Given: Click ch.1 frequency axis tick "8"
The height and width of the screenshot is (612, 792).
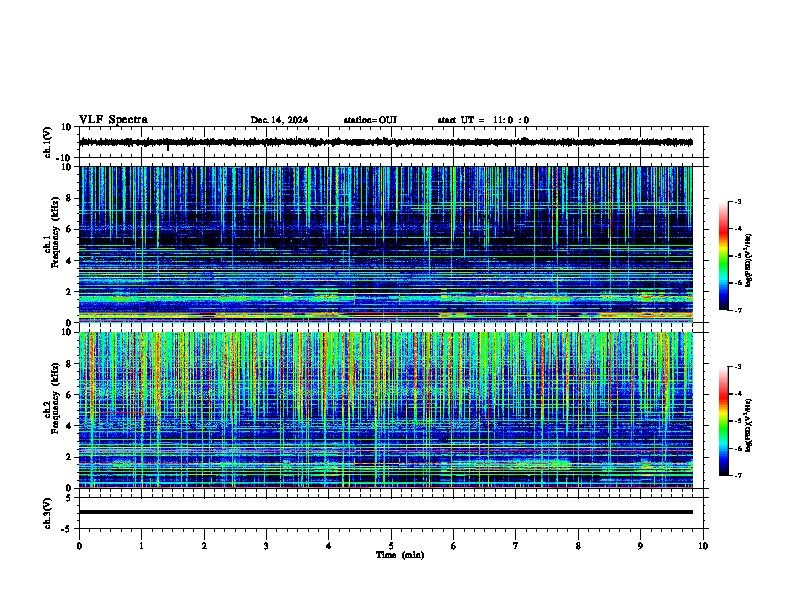Looking at the screenshot, I should coord(69,198).
